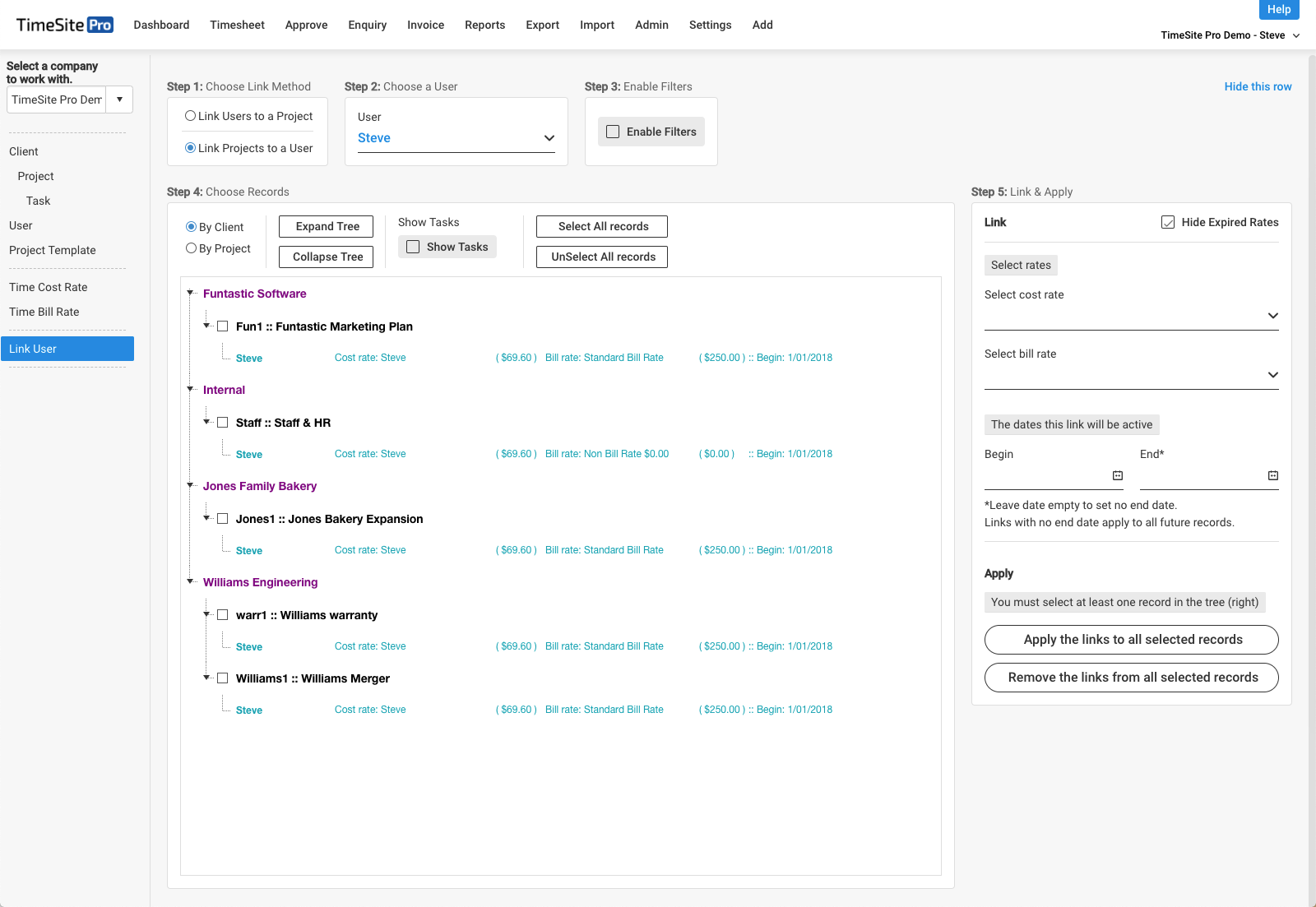The image size is (1316, 907).
Task: Tick the Enable Filters checkbox
Action: point(613,132)
